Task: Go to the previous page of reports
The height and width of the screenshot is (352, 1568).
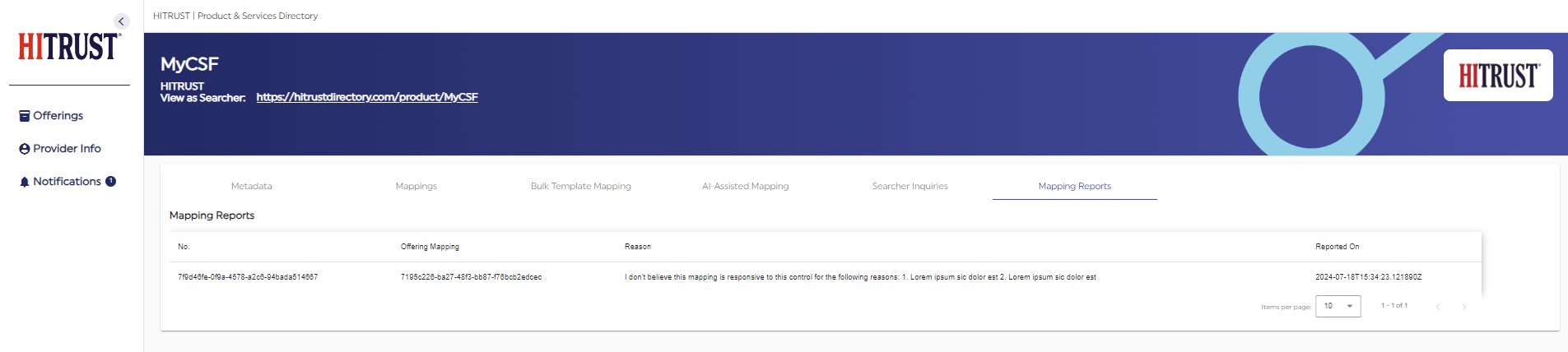Action: [1438, 307]
